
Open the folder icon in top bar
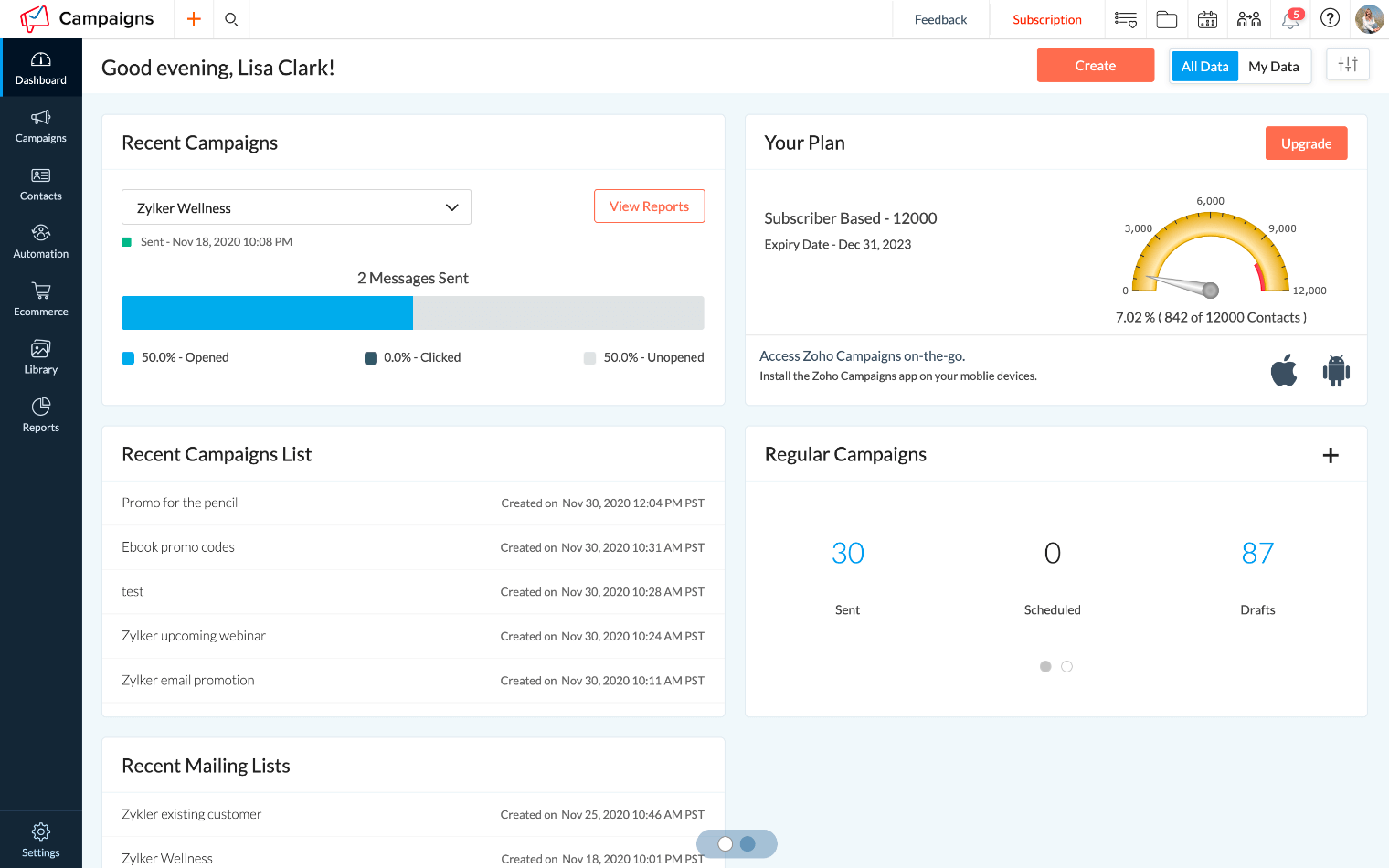click(1167, 19)
